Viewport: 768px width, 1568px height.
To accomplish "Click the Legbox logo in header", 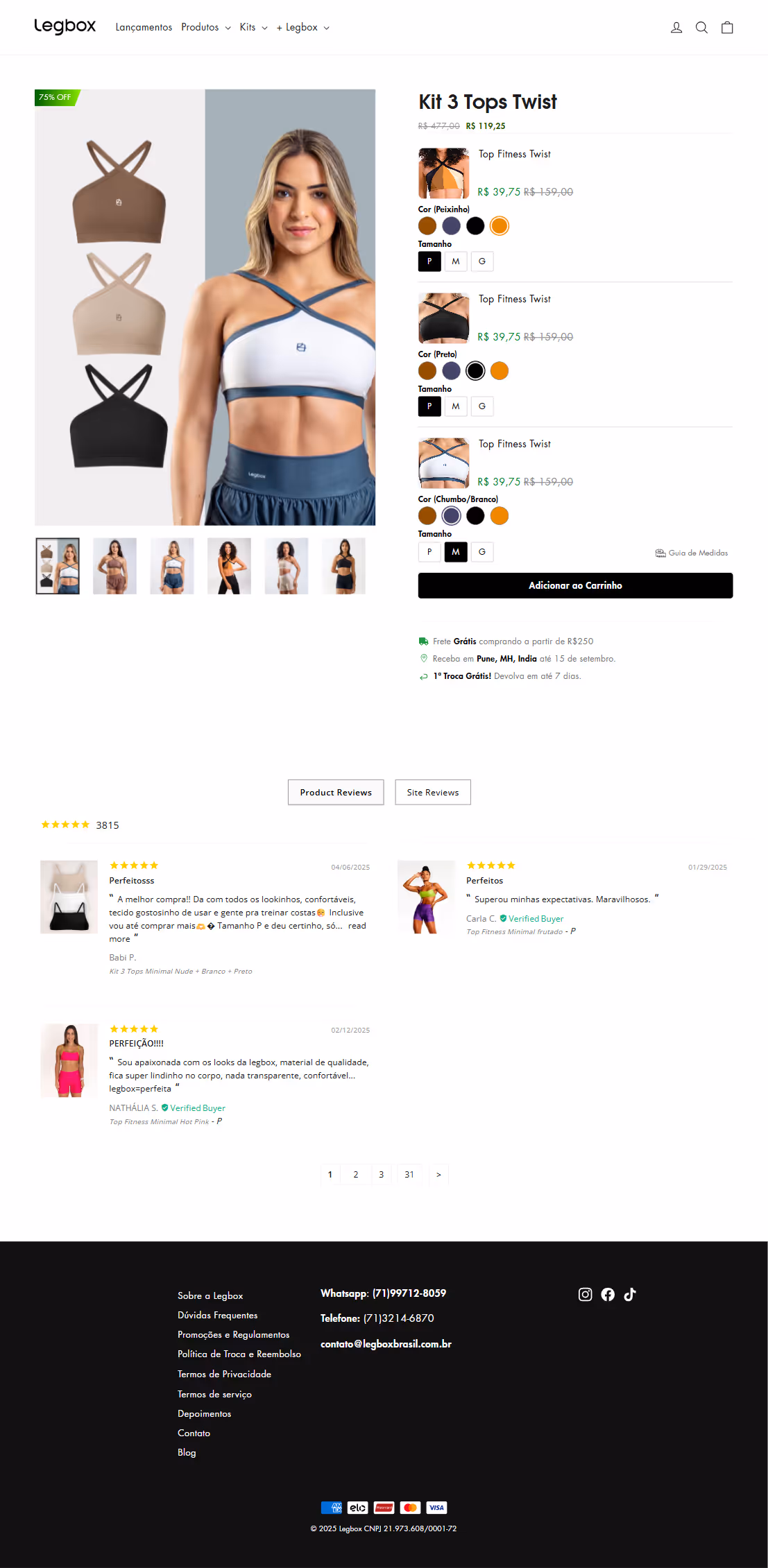I will click(x=65, y=26).
